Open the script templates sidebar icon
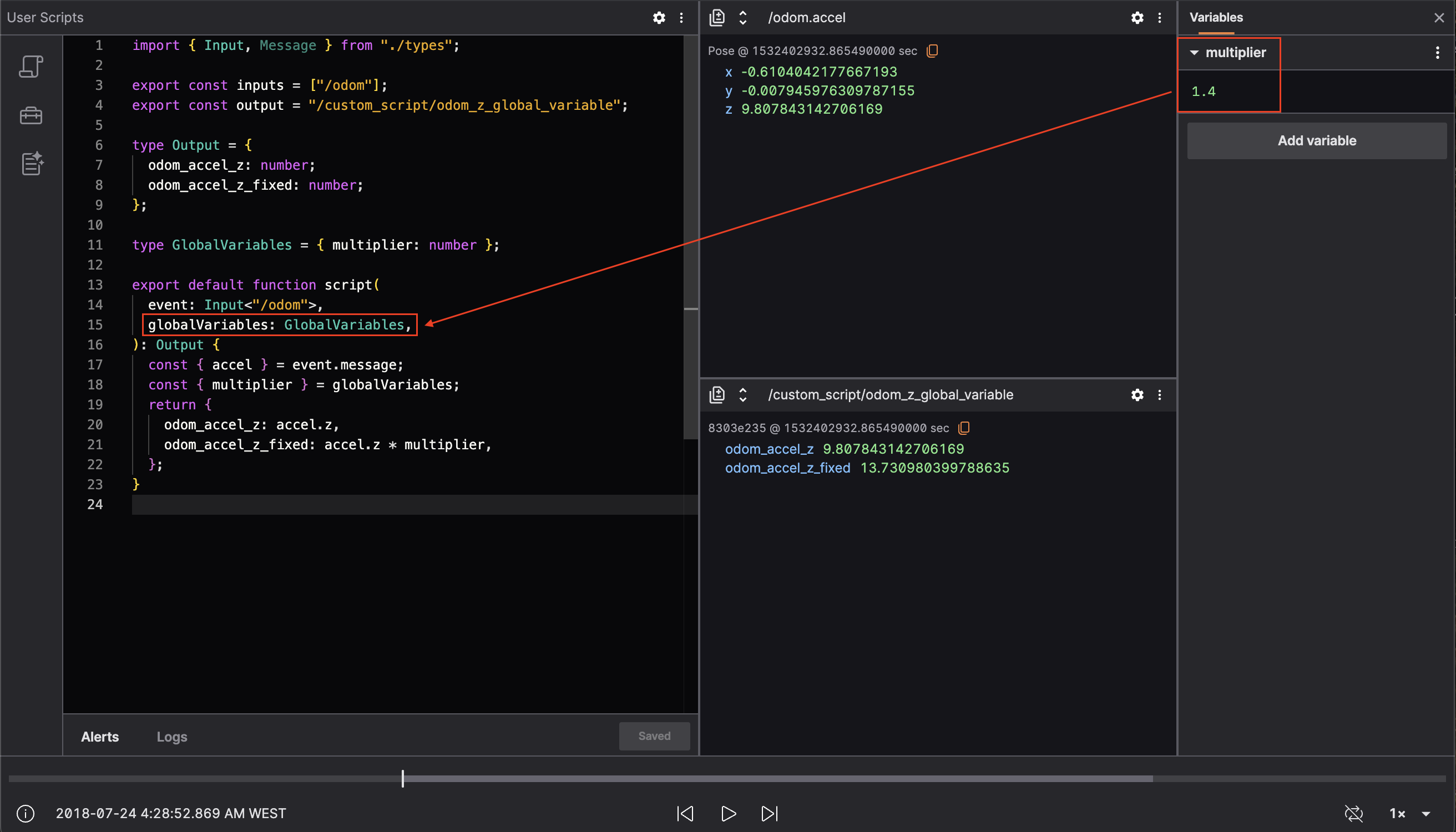The image size is (1456, 832). tap(32, 164)
